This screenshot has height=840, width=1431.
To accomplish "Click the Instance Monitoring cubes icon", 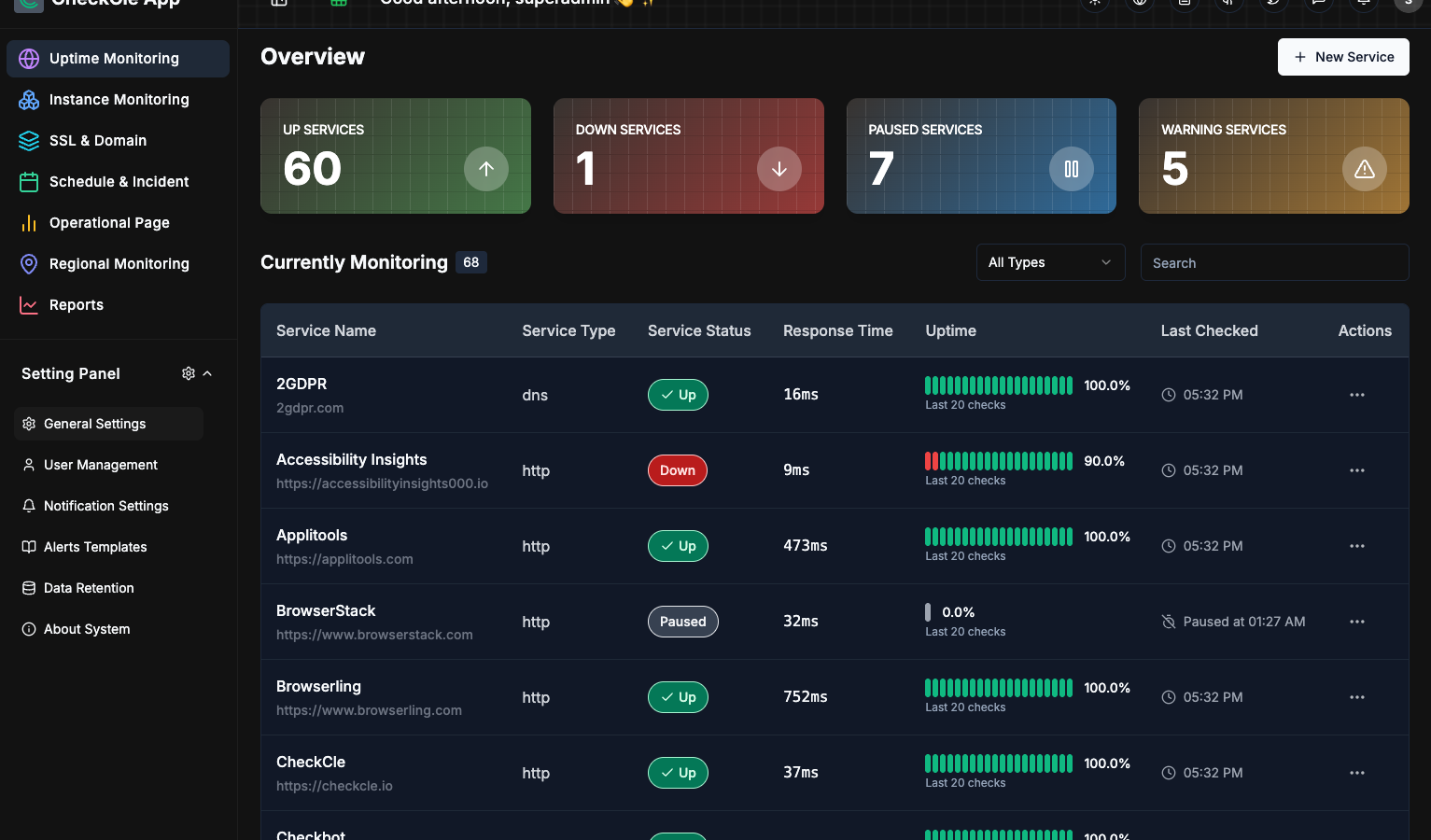I will (29, 100).
